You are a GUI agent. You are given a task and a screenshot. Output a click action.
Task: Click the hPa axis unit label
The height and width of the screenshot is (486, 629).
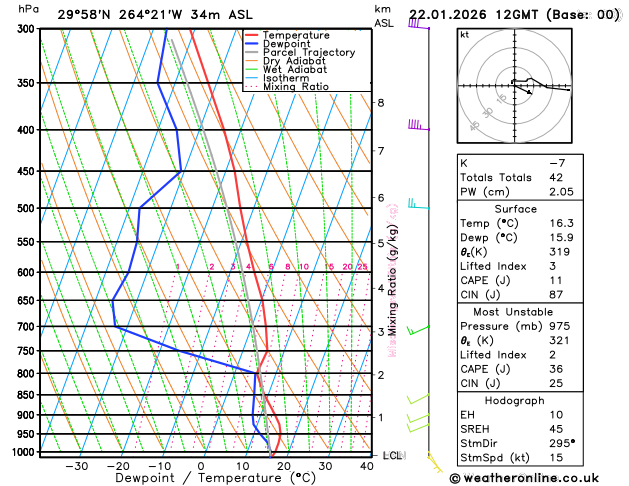28,9
